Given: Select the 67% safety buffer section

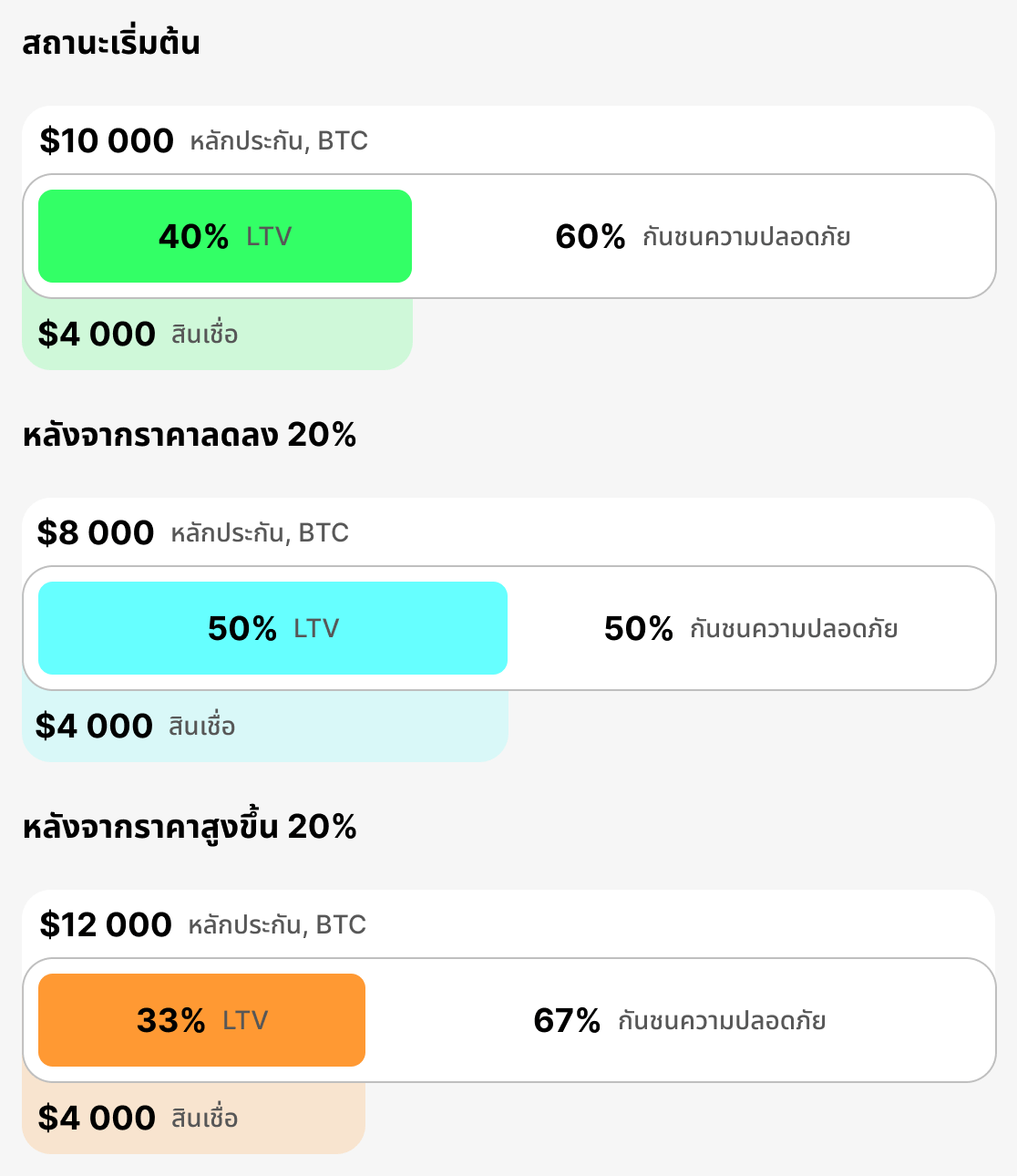Looking at the screenshot, I should pos(679,1021).
